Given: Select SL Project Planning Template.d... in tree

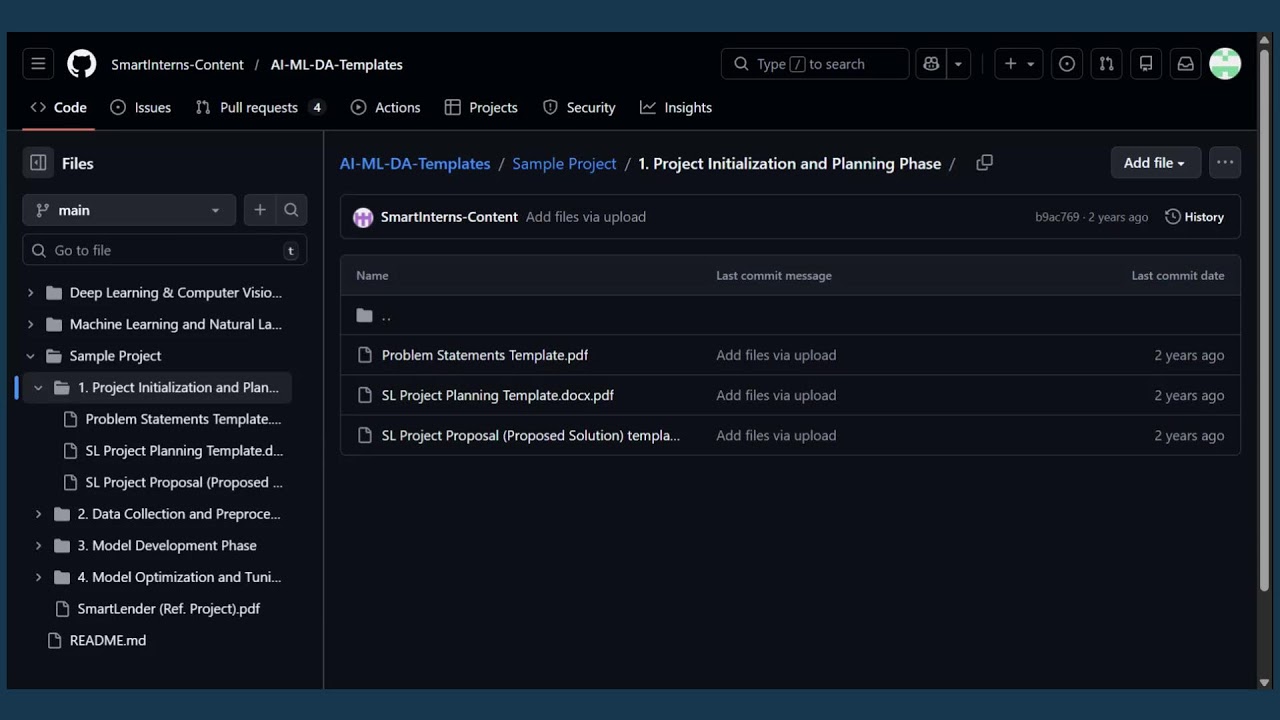Looking at the screenshot, I should tap(184, 451).
